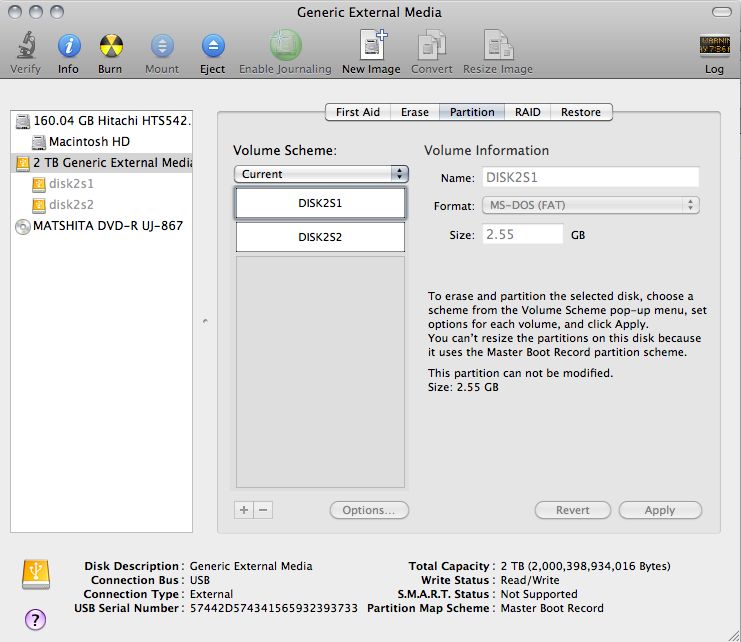Viewport: 741px width, 642px height.
Task: Switch to the Erase tab
Action: pyautogui.click(x=414, y=112)
